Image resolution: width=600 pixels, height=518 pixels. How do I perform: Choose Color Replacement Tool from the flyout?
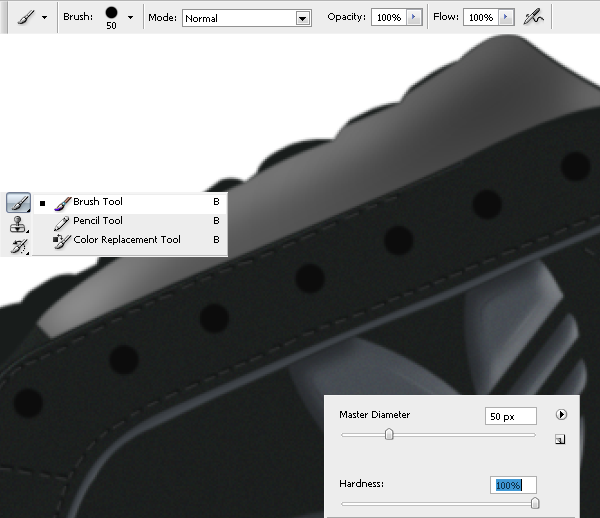[130, 240]
